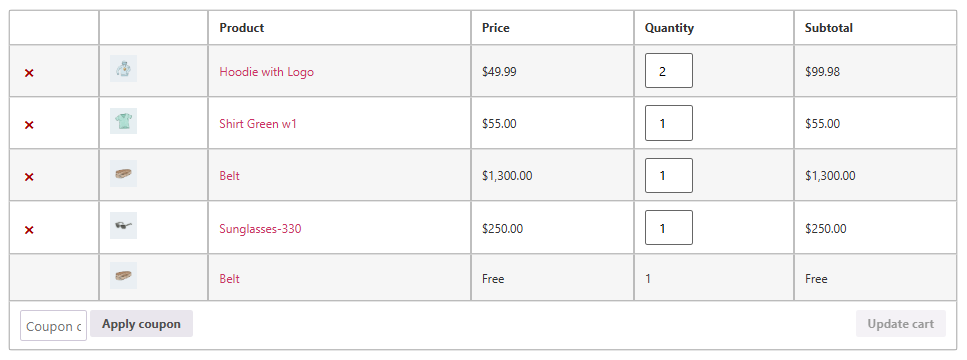Remove Hoodie with Logo from cart
The width and height of the screenshot is (967, 360).
coord(29,73)
